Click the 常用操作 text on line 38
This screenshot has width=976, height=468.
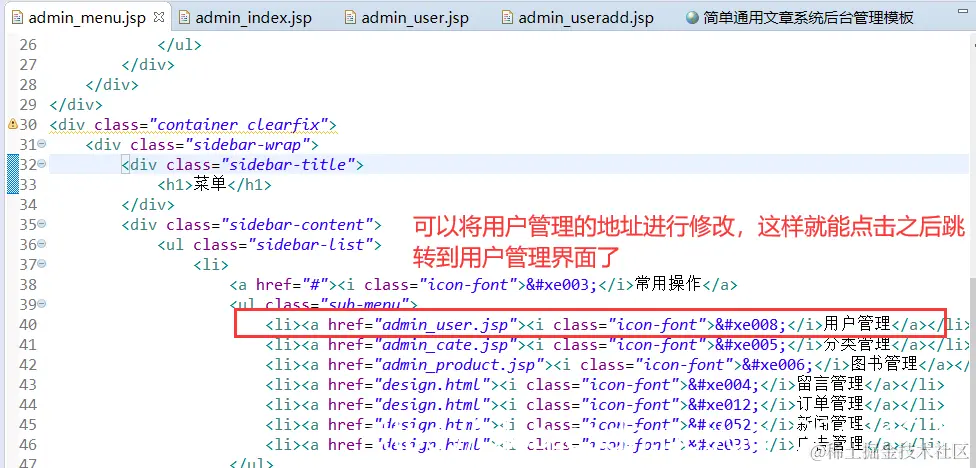(668, 284)
